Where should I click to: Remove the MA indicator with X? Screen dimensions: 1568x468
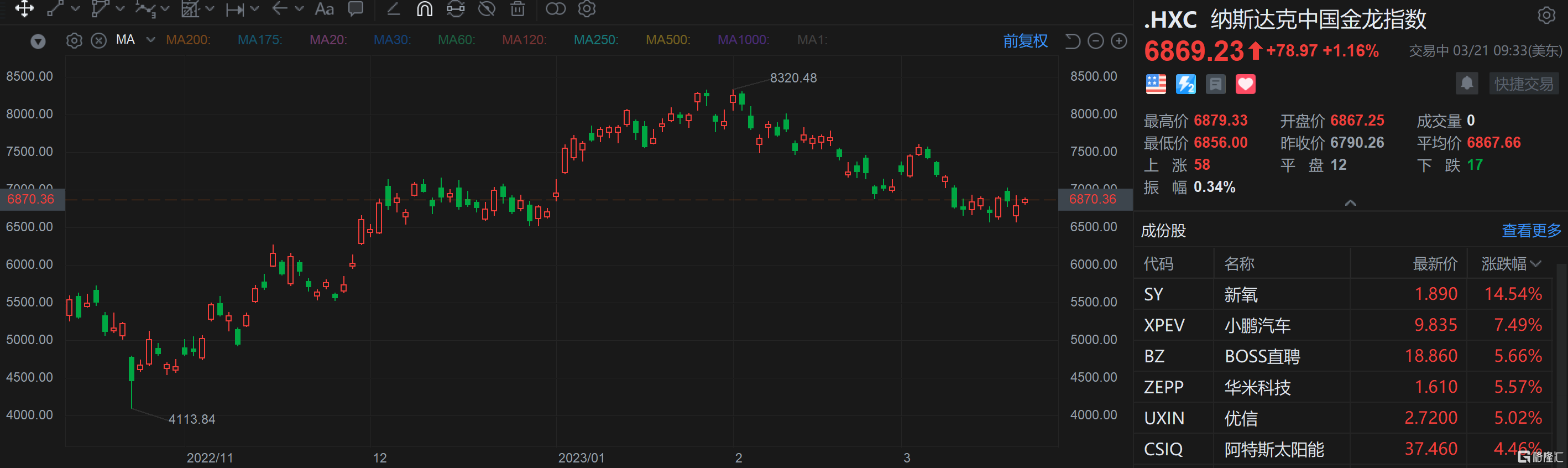(x=98, y=40)
